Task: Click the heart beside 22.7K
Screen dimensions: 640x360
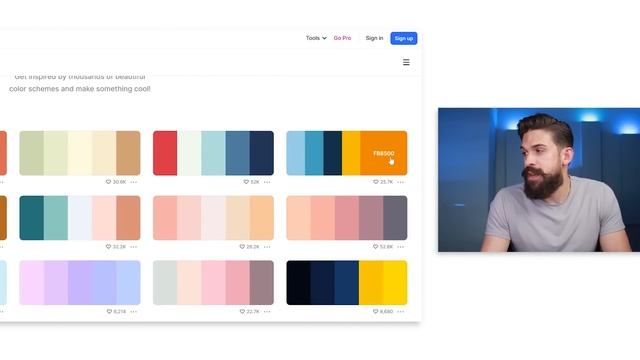Action: click(242, 311)
